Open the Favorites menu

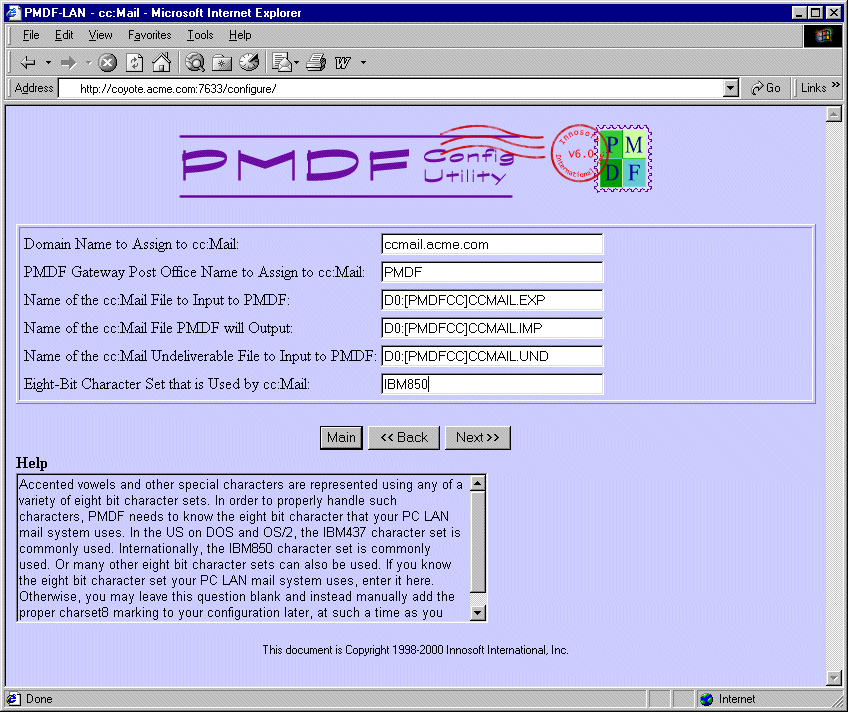click(149, 35)
